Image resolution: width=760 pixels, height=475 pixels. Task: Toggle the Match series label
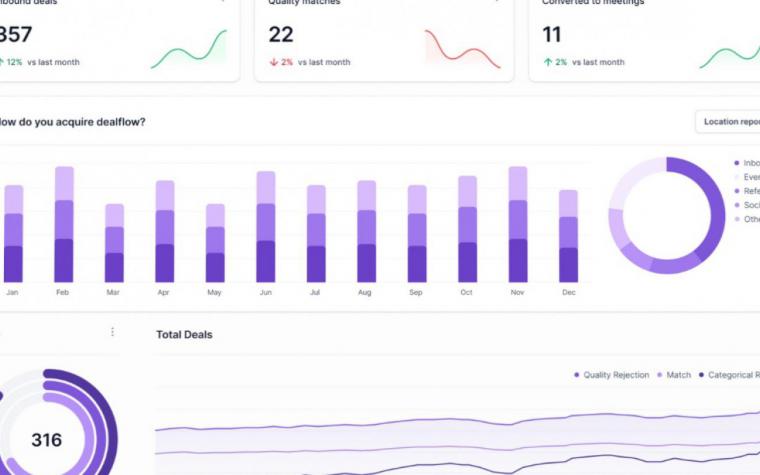(x=679, y=375)
